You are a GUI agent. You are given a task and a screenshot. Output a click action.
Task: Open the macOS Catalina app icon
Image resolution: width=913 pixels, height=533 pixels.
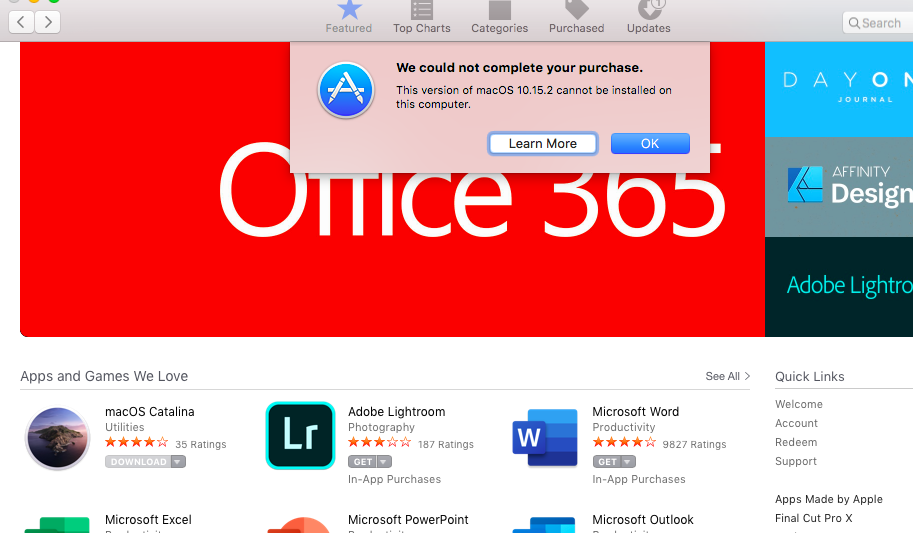57,438
